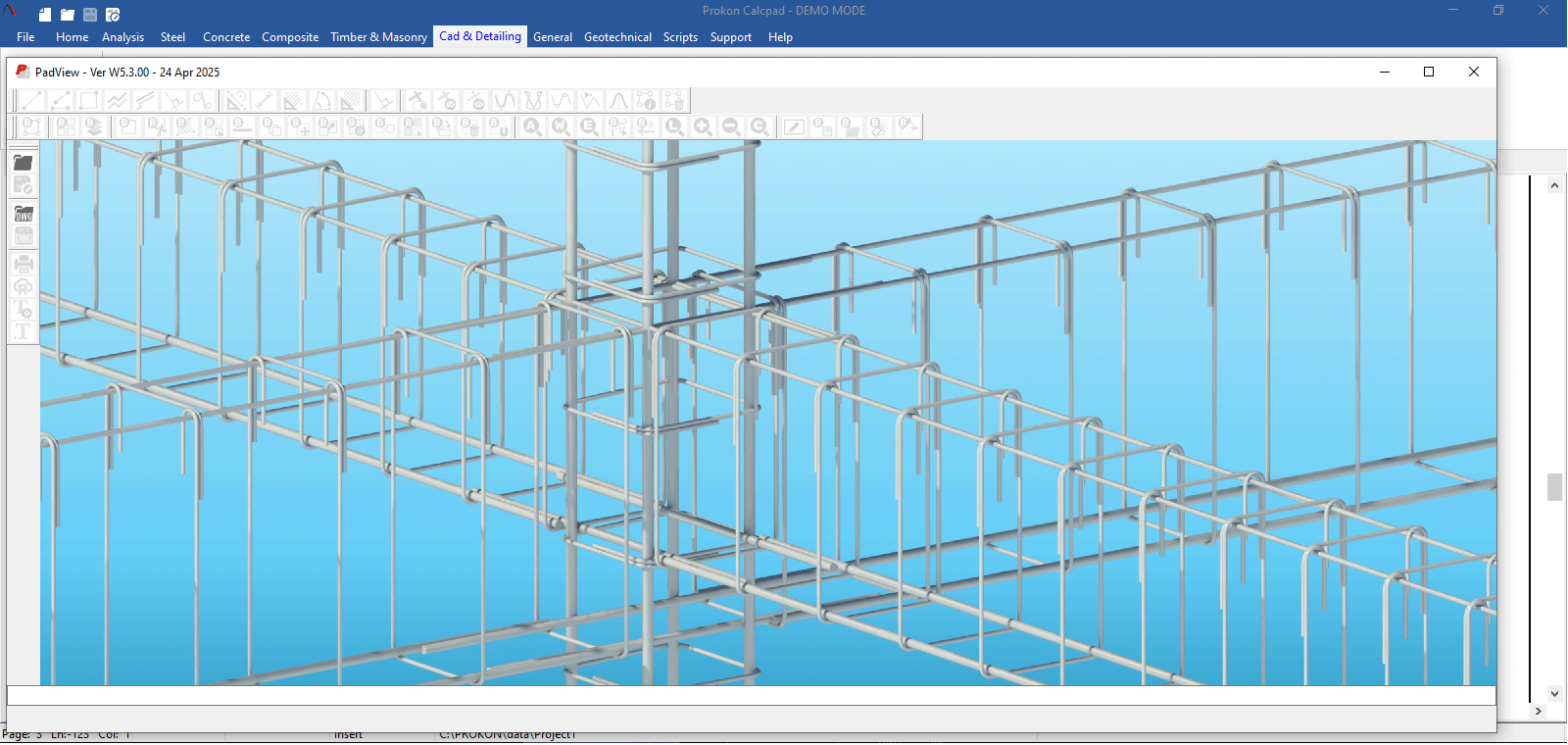Viewport: 1568px width, 745px height.
Task: Click the scroll down arrow on right scrollbar
Action: [x=1554, y=693]
